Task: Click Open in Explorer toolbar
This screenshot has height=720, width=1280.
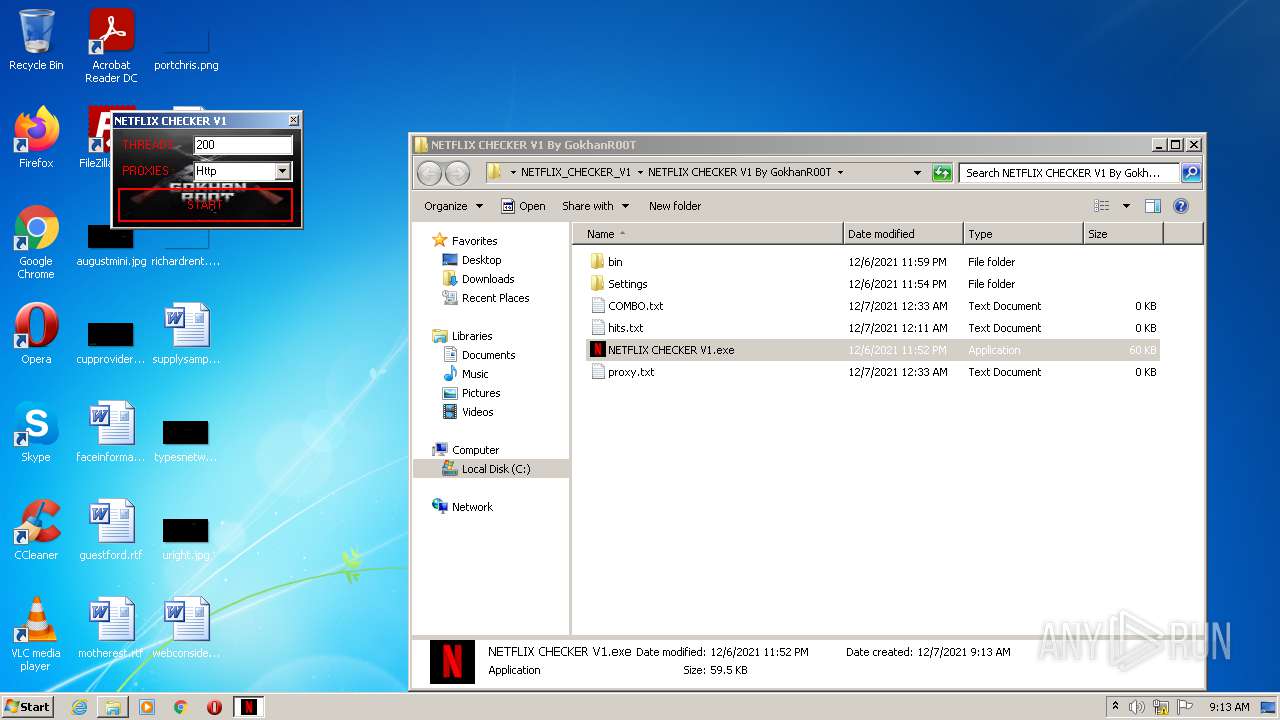Action: click(523, 206)
